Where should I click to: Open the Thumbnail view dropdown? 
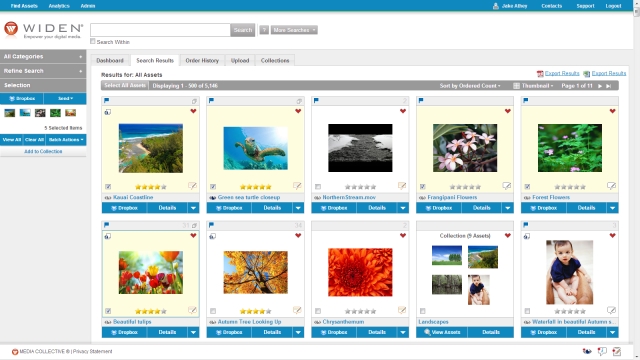[x=533, y=86]
